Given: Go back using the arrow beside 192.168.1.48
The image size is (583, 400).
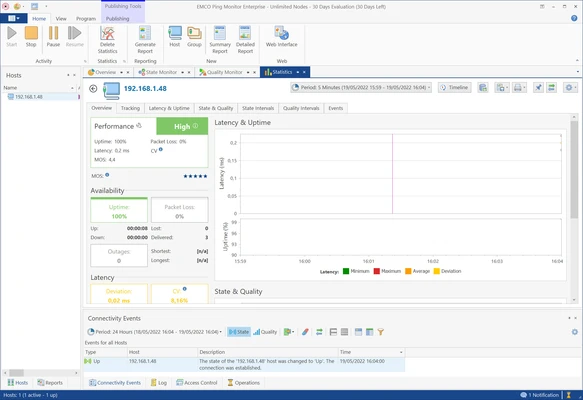Looking at the screenshot, I should [x=93, y=88].
